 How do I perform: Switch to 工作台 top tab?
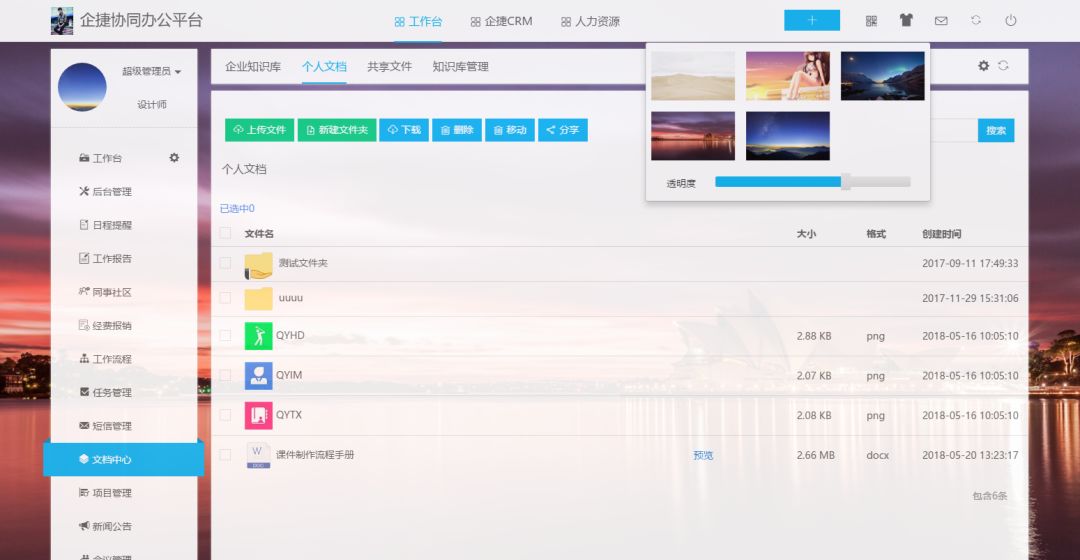418,21
